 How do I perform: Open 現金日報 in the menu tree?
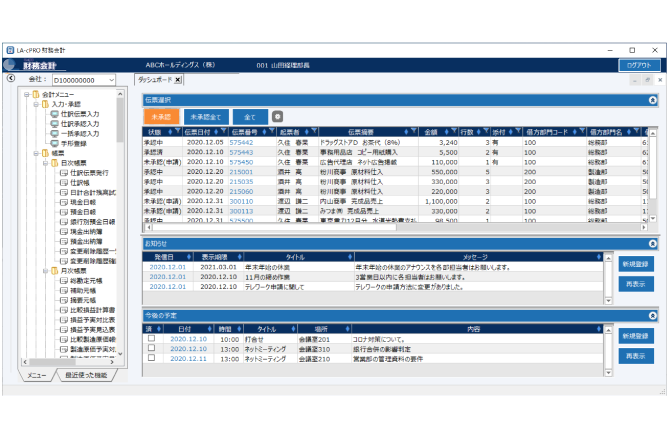coord(83,202)
